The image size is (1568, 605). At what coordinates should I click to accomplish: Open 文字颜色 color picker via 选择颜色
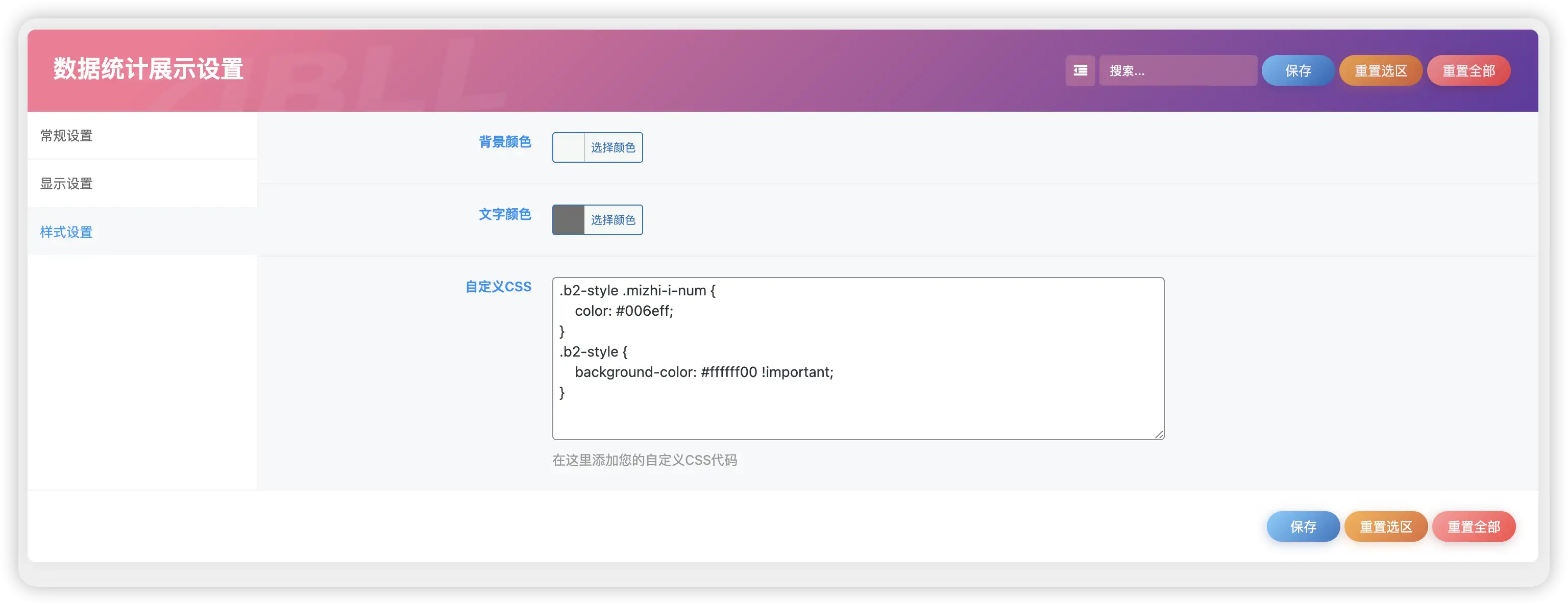[x=614, y=219]
